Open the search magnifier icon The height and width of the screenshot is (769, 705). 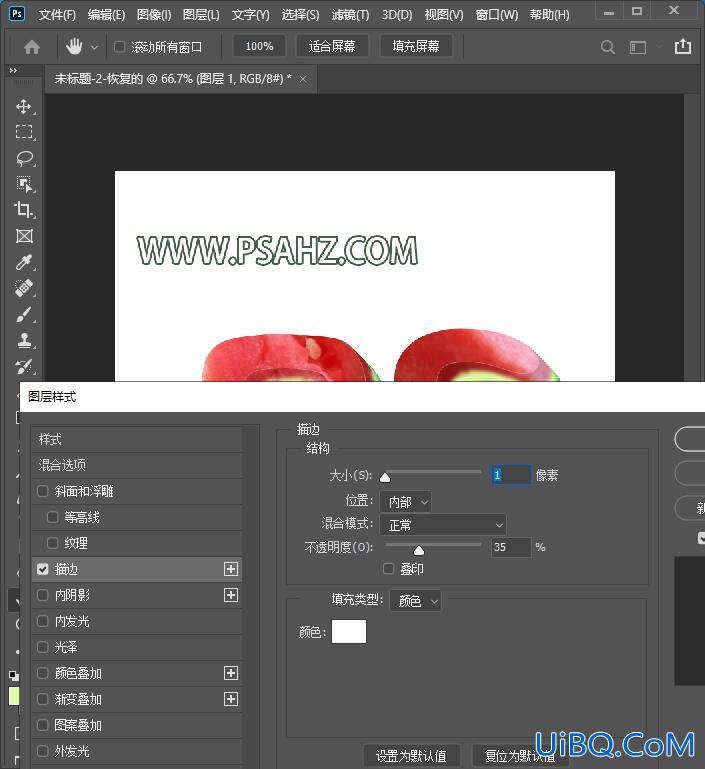pyautogui.click(x=607, y=47)
